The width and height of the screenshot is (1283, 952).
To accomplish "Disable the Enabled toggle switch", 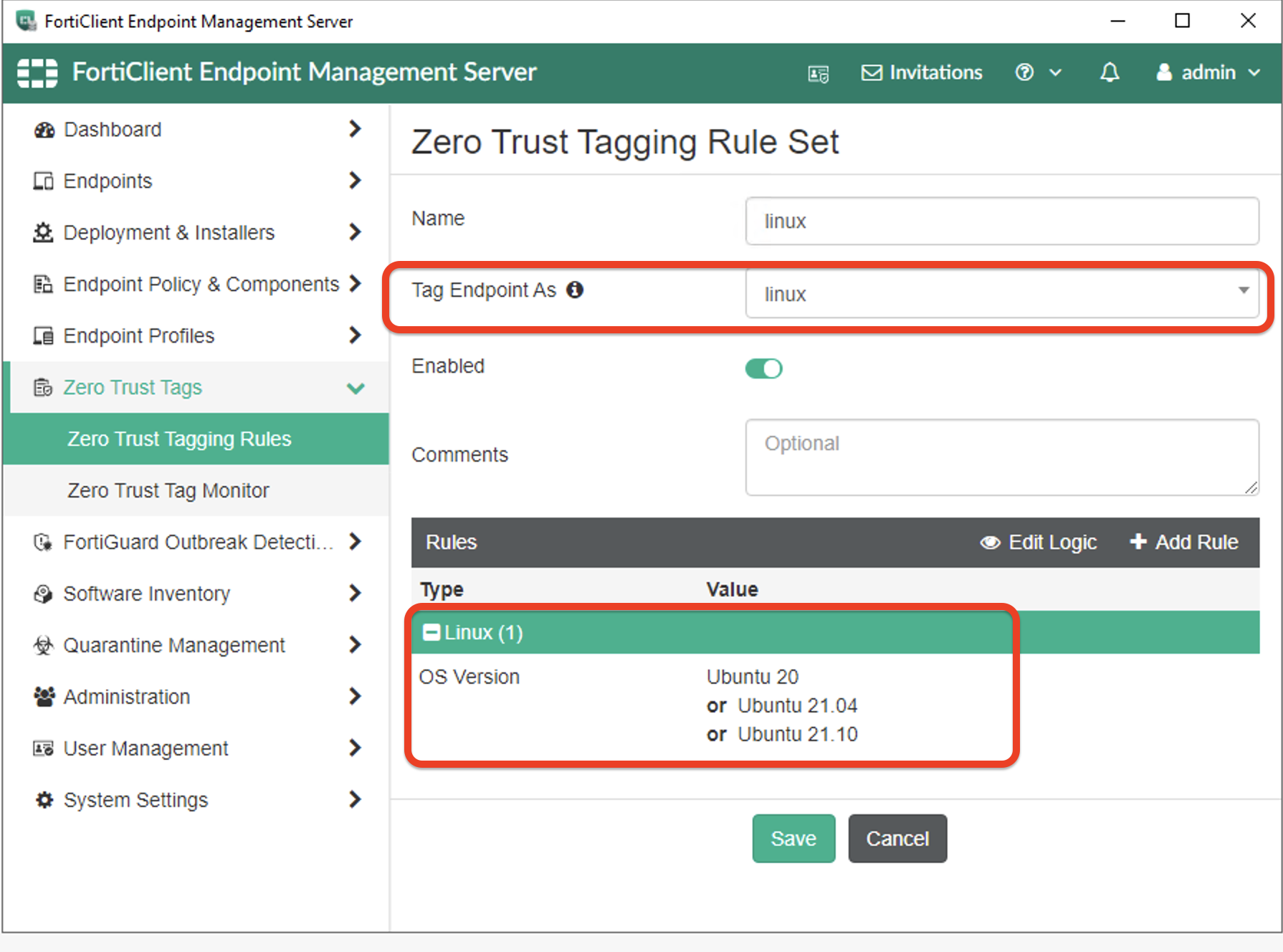I will [x=763, y=368].
